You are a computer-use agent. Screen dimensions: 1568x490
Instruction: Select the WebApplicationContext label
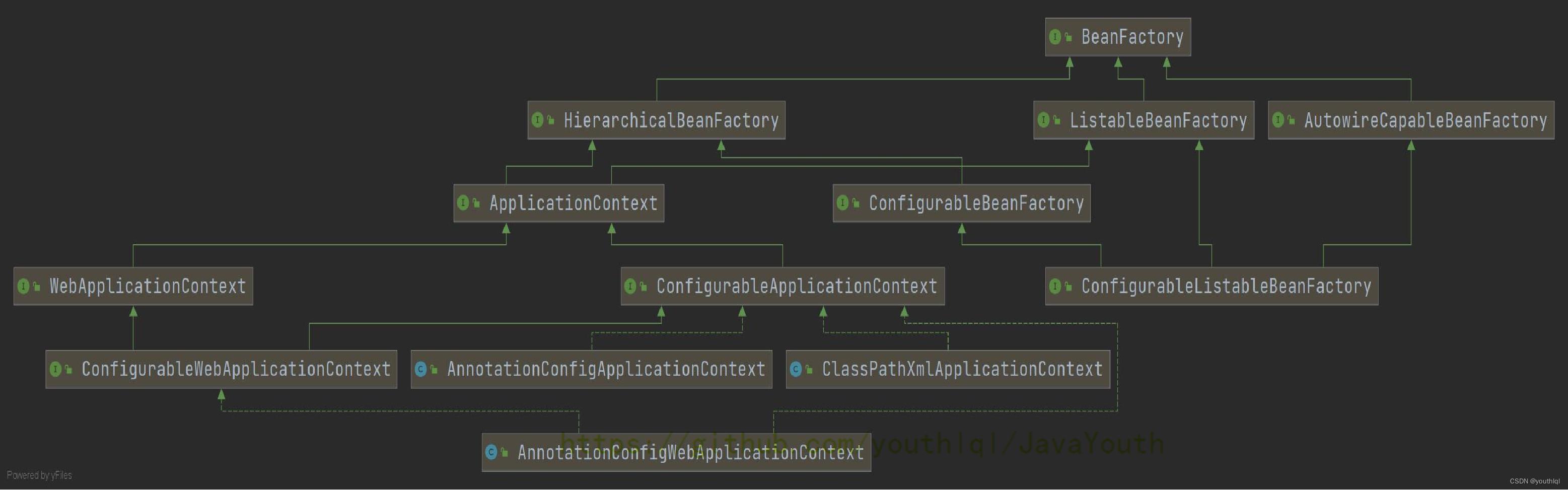[x=148, y=286]
